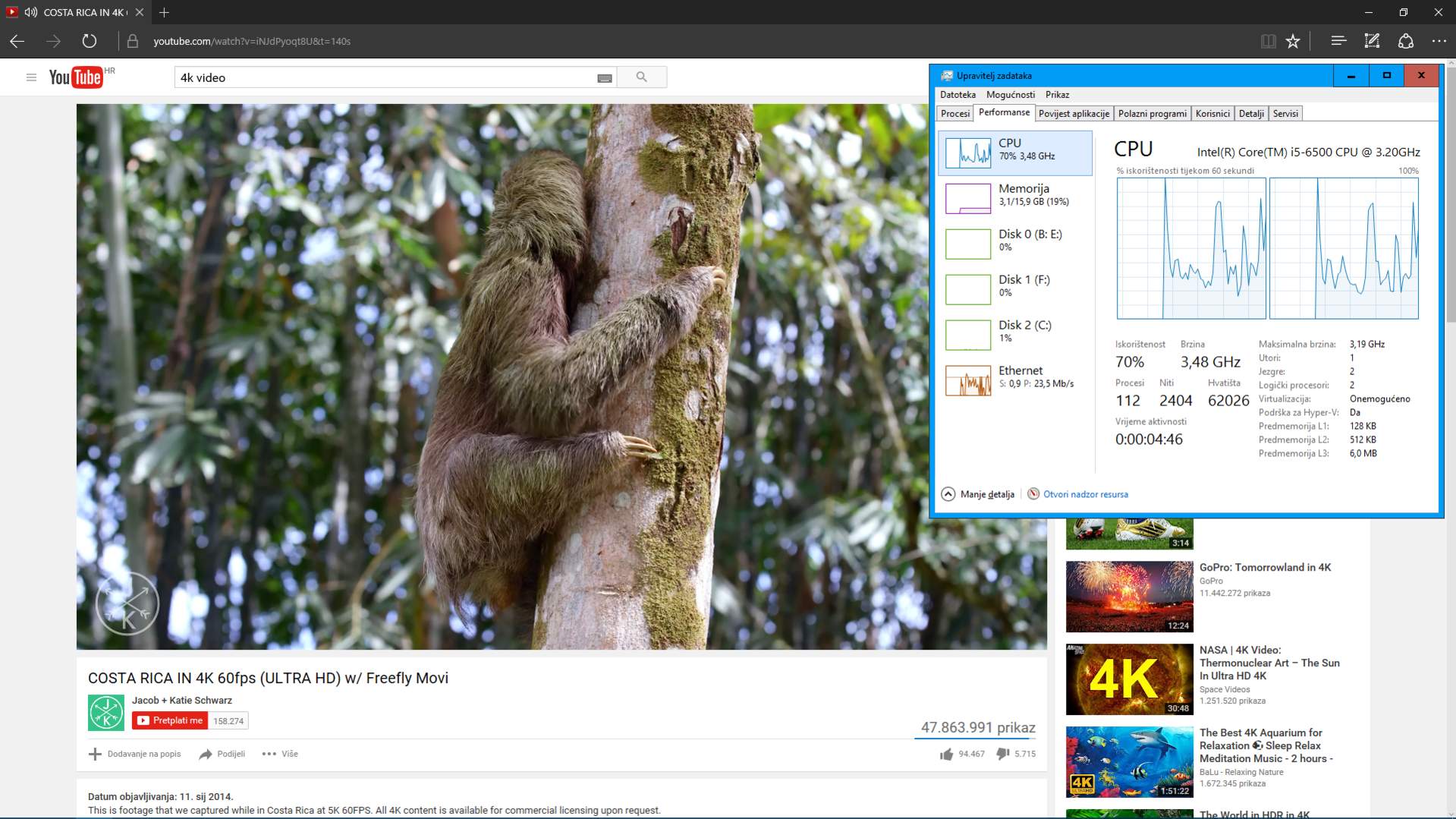
Task: Click the YouTube search magnifier button
Action: click(x=641, y=77)
